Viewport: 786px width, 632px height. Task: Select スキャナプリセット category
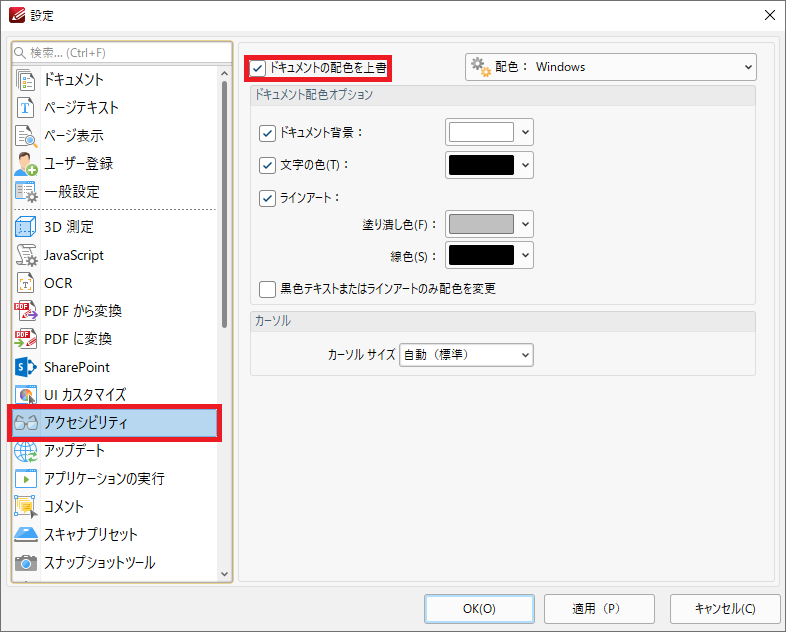pyautogui.click(x=115, y=535)
